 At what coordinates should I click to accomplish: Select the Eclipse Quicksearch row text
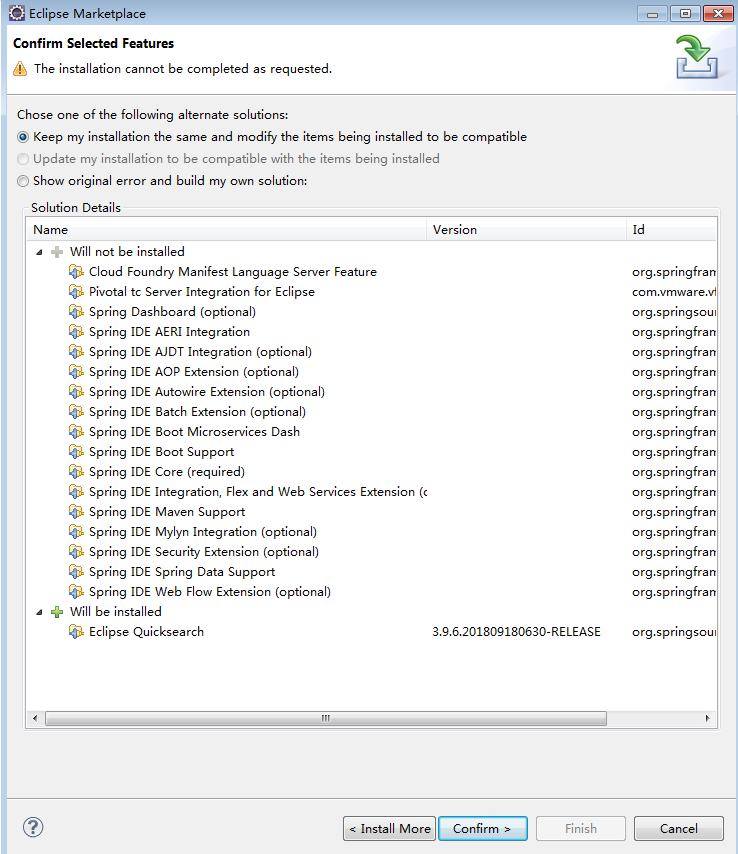pyautogui.click(x=147, y=632)
